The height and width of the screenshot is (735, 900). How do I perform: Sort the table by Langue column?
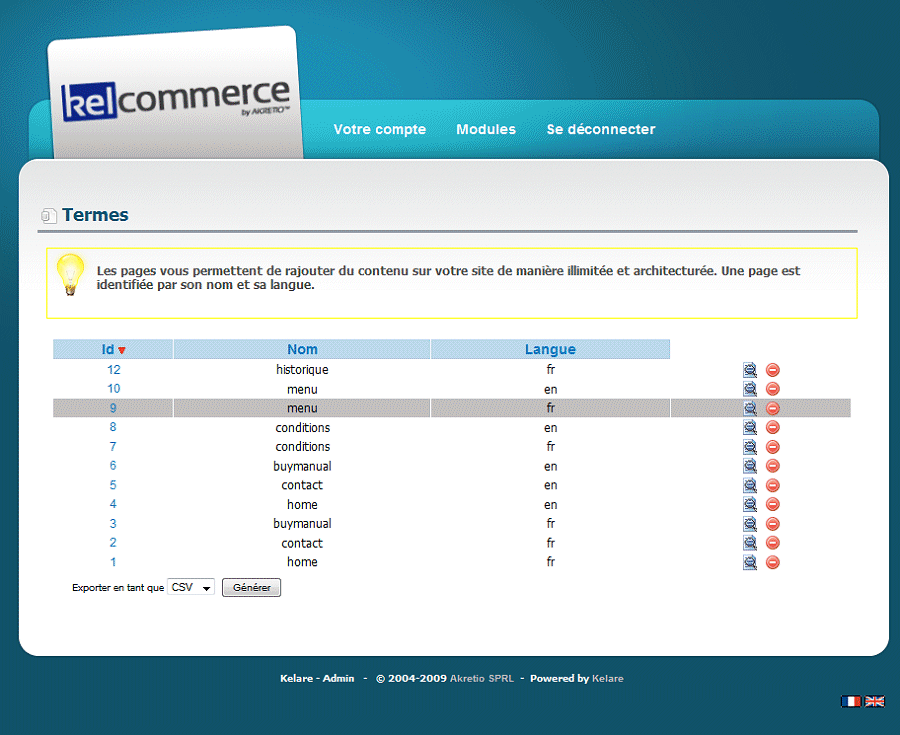[550, 349]
